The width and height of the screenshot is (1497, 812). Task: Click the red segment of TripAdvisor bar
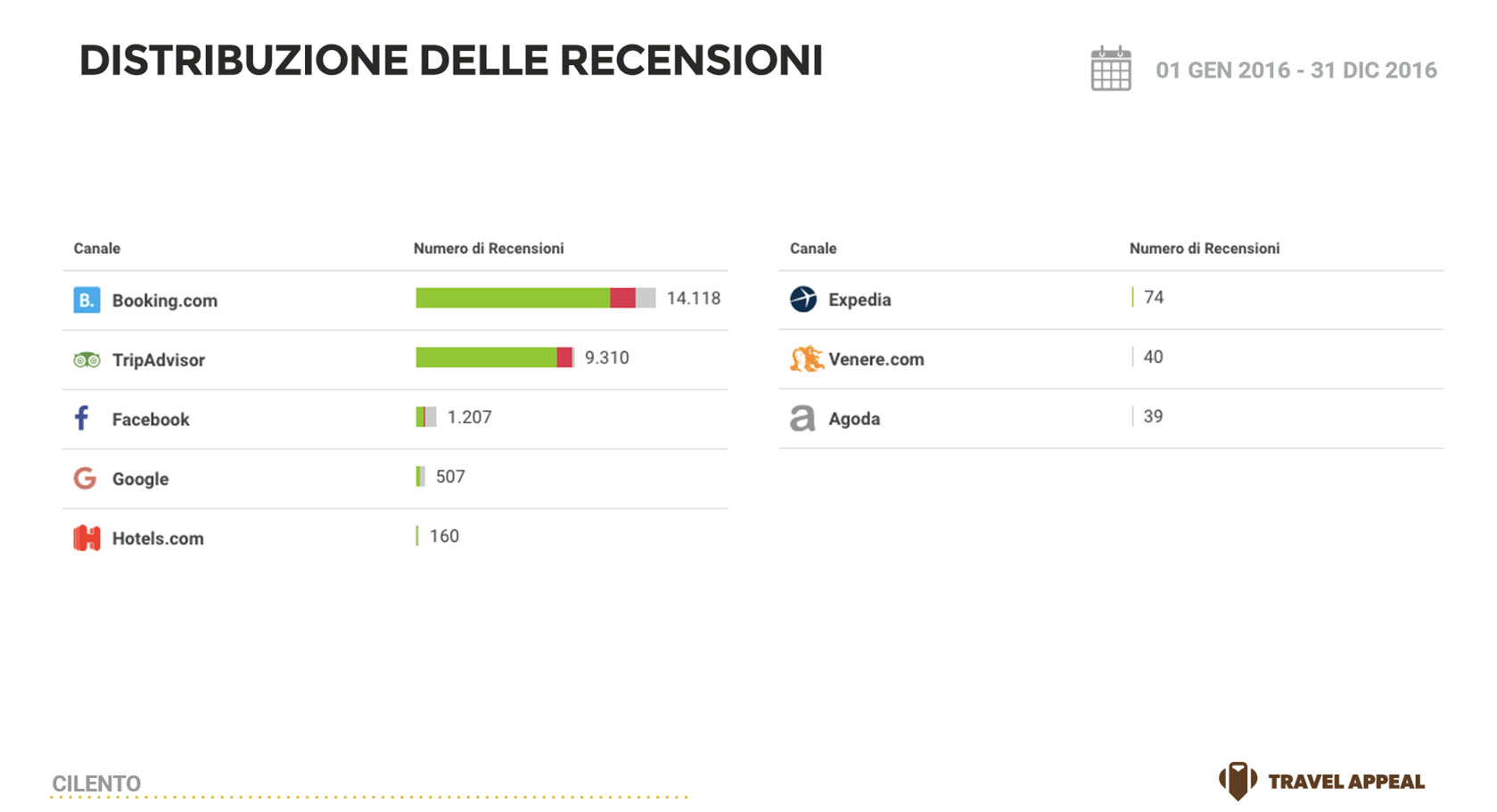pos(564,357)
